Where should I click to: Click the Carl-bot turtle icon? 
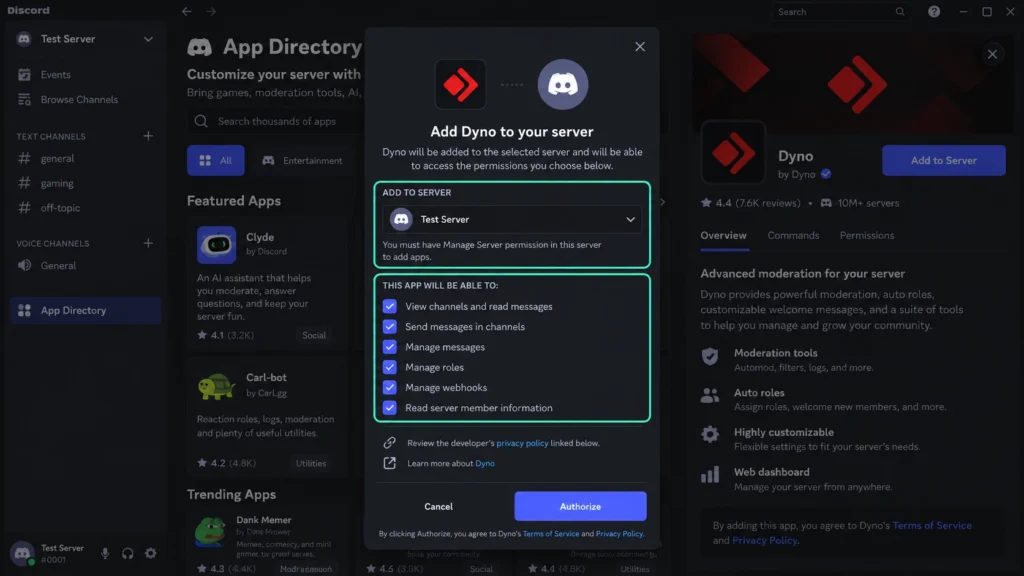pyautogui.click(x=216, y=385)
